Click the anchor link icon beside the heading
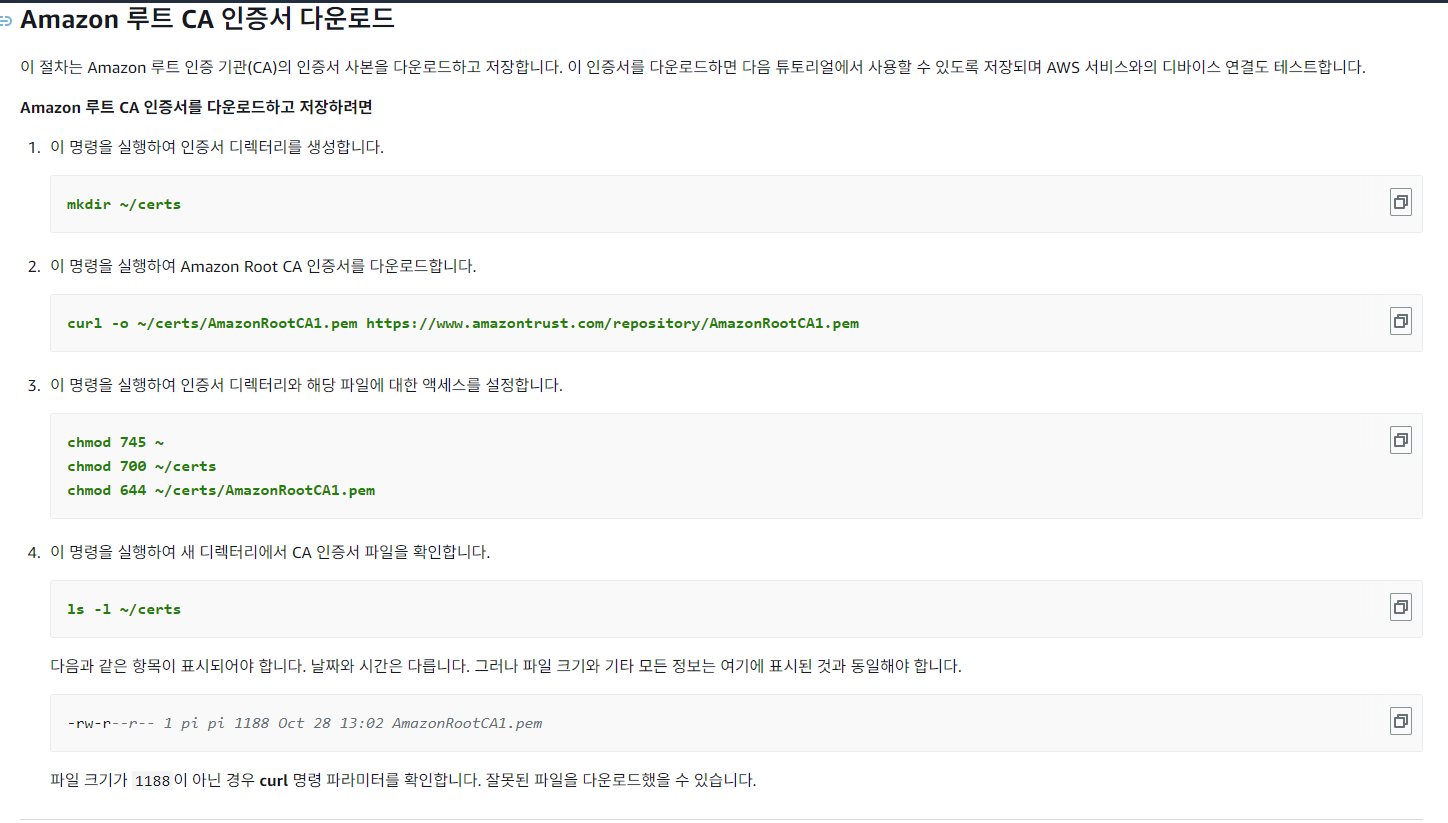The image size is (1448, 823). pyautogui.click(x=6, y=19)
